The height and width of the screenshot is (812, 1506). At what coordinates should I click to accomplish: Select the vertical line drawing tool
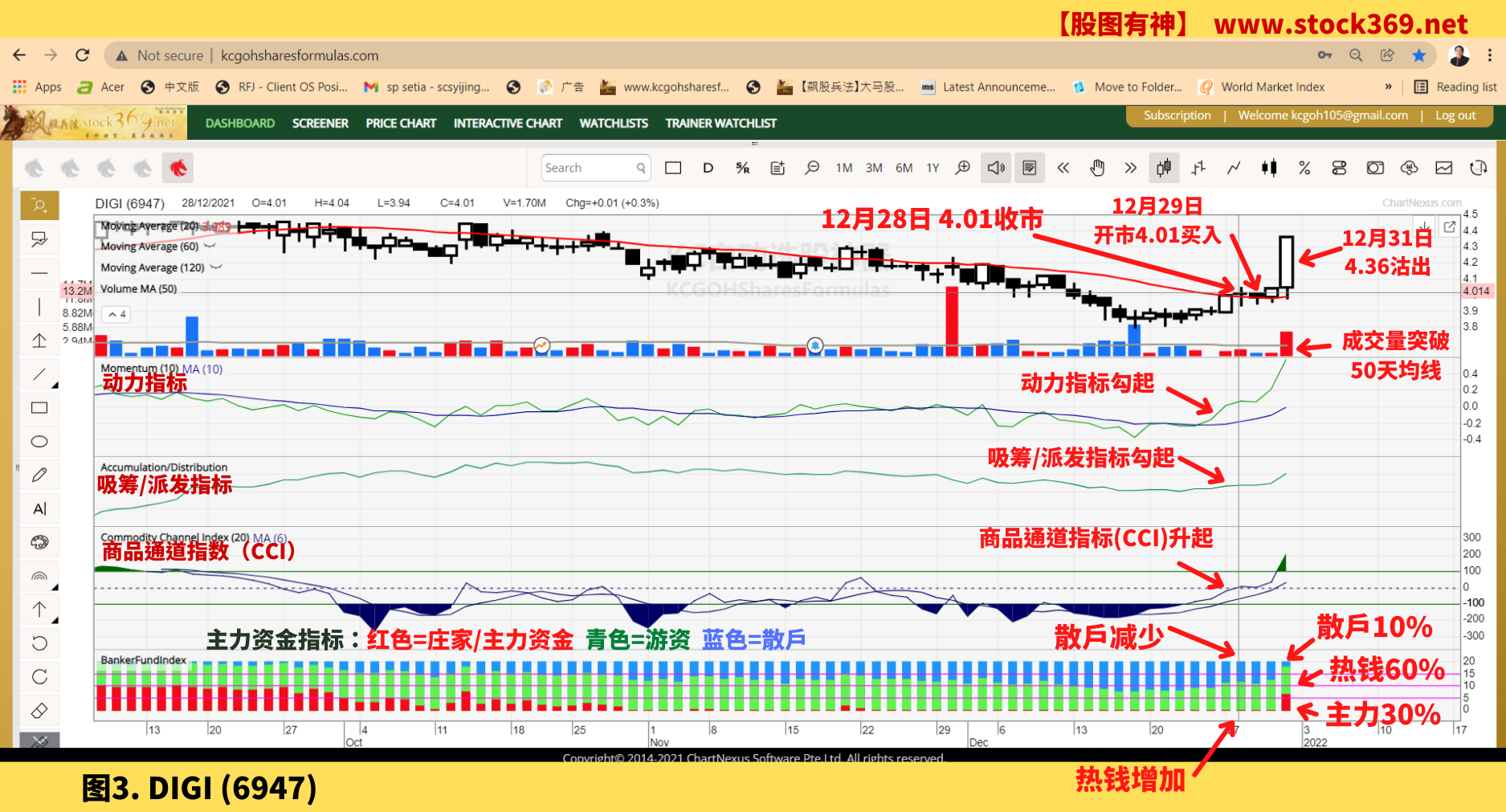click(x=39, y=307)
